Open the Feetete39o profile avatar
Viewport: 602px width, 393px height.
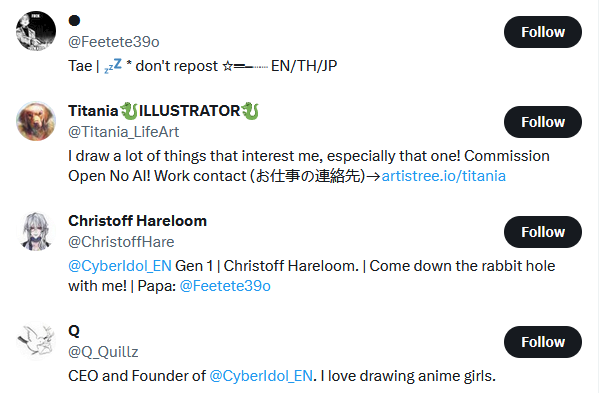click(x=36, y=31)
